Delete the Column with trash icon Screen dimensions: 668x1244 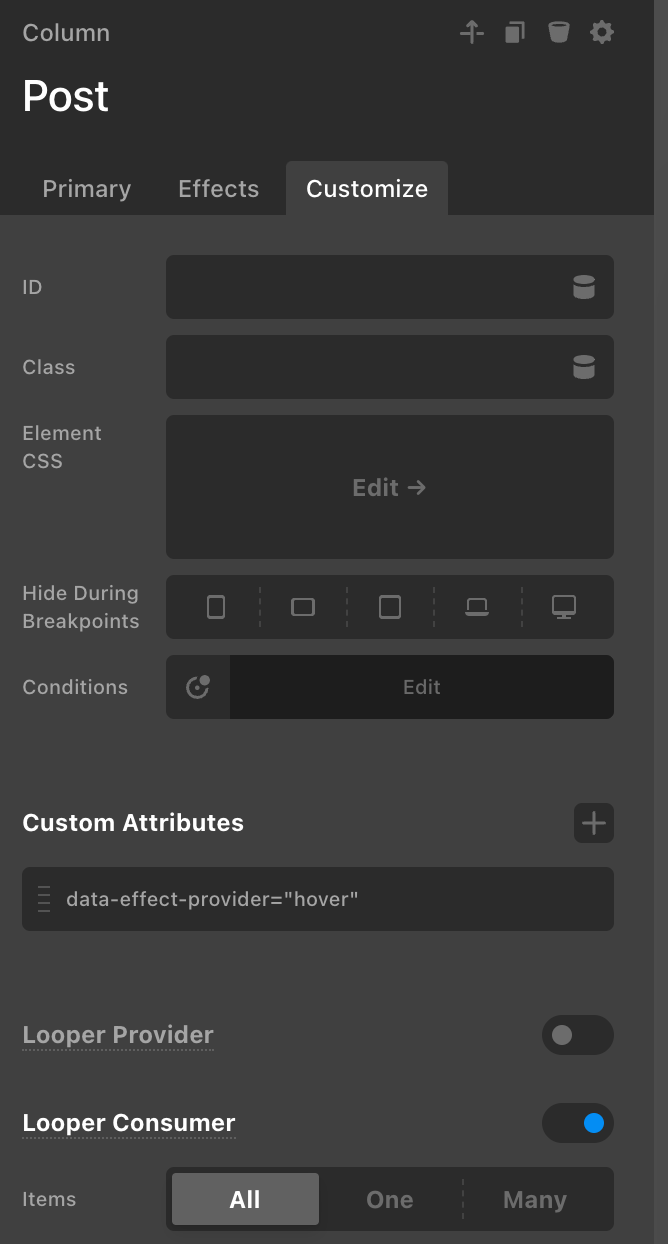(558, 33)
